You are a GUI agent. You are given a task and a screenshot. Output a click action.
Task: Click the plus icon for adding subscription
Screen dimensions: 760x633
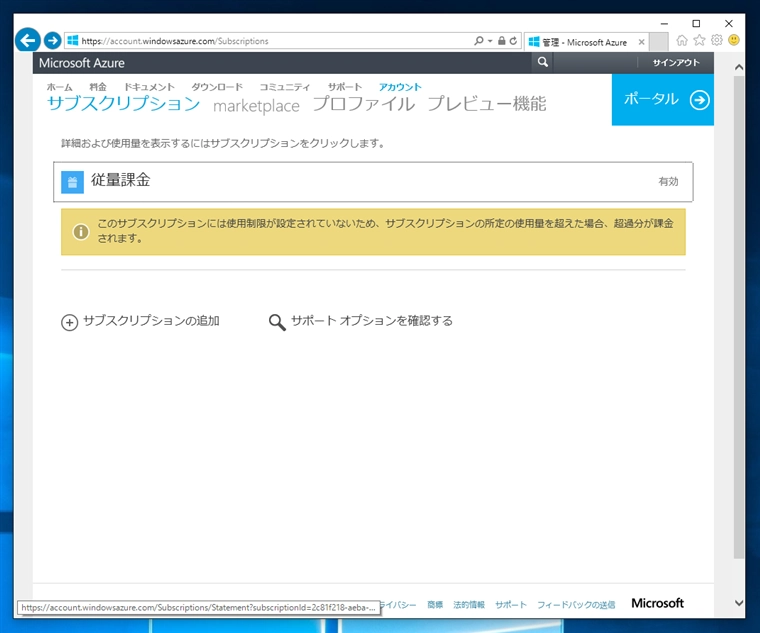pyautogui.click(x=69, y=322)
